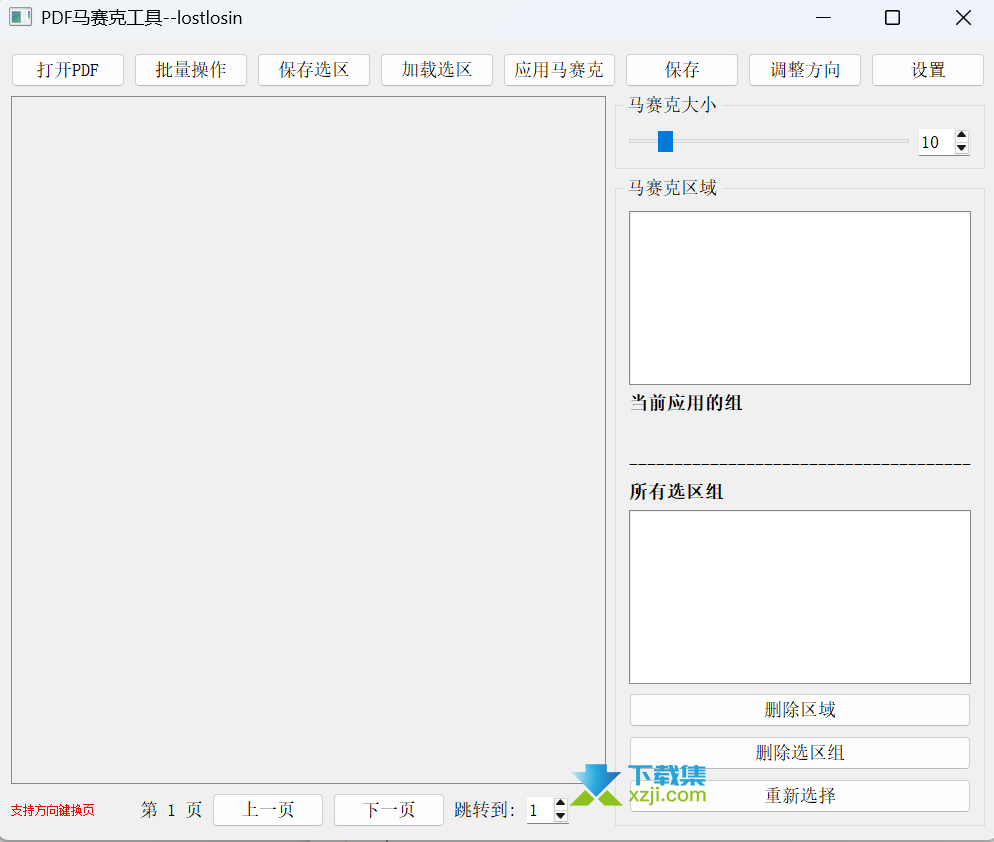Click the 跳转到 page number field

pyautogui.click(x=538, y=810)
